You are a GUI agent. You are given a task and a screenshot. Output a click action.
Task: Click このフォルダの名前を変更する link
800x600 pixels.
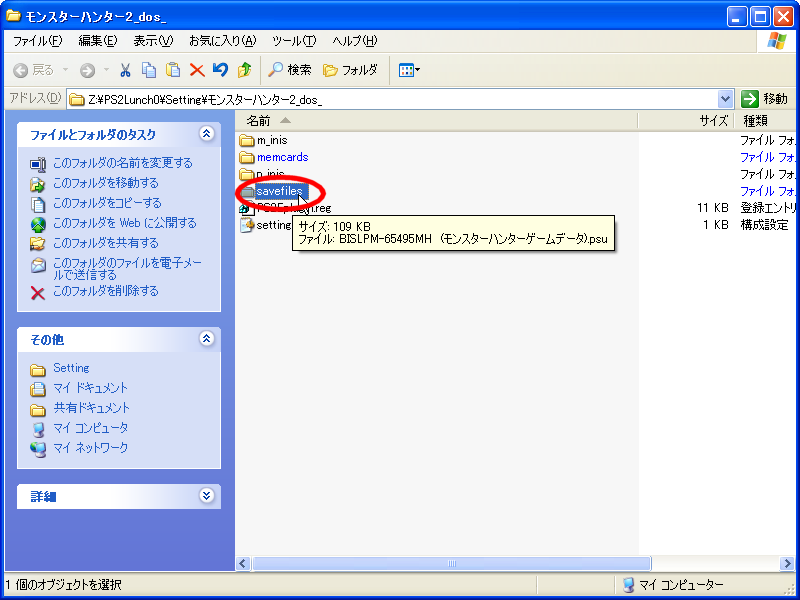[x=123, y=163]
